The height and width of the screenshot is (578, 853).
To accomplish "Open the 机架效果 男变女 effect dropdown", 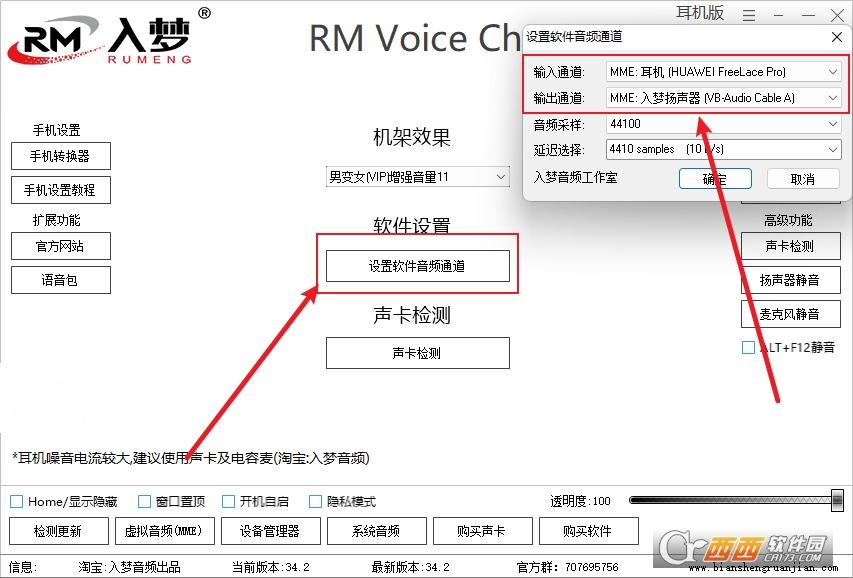I will 418,177.
